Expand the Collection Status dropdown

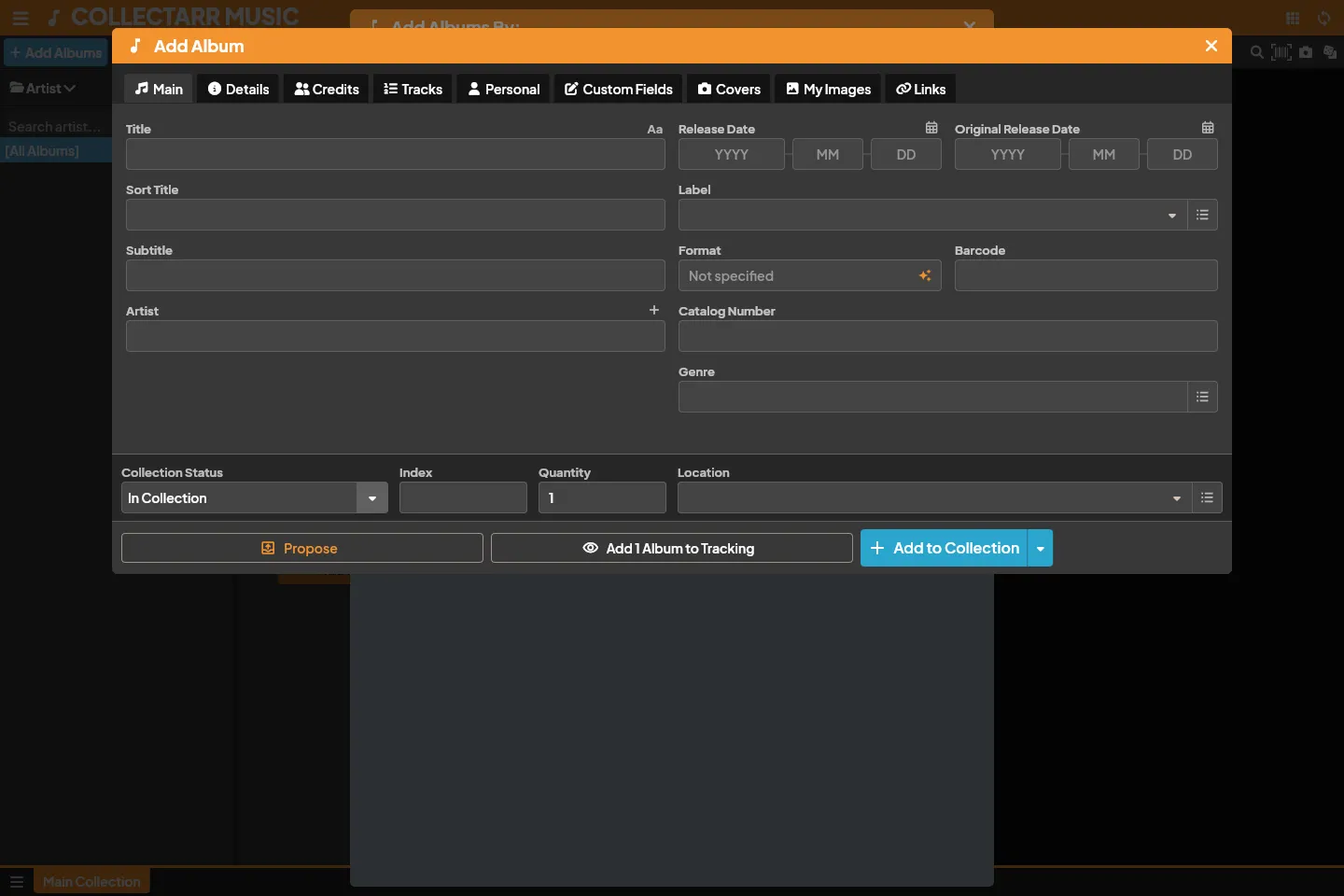[371, 497]
